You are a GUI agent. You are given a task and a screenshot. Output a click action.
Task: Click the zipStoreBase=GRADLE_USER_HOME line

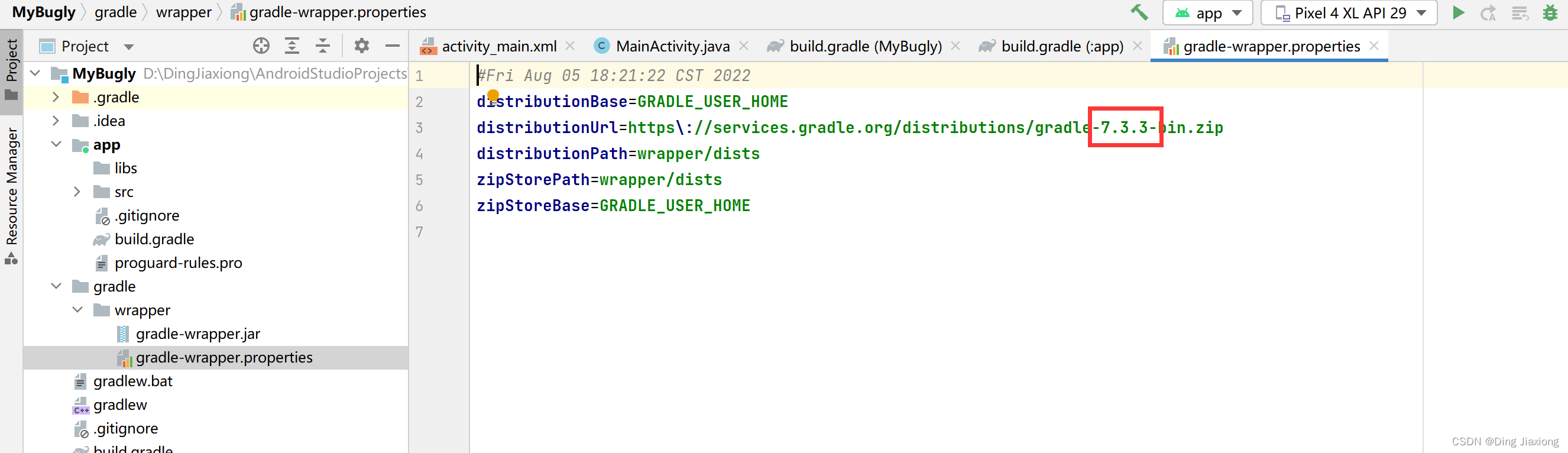pyautogui.click(x=613, y=206)
